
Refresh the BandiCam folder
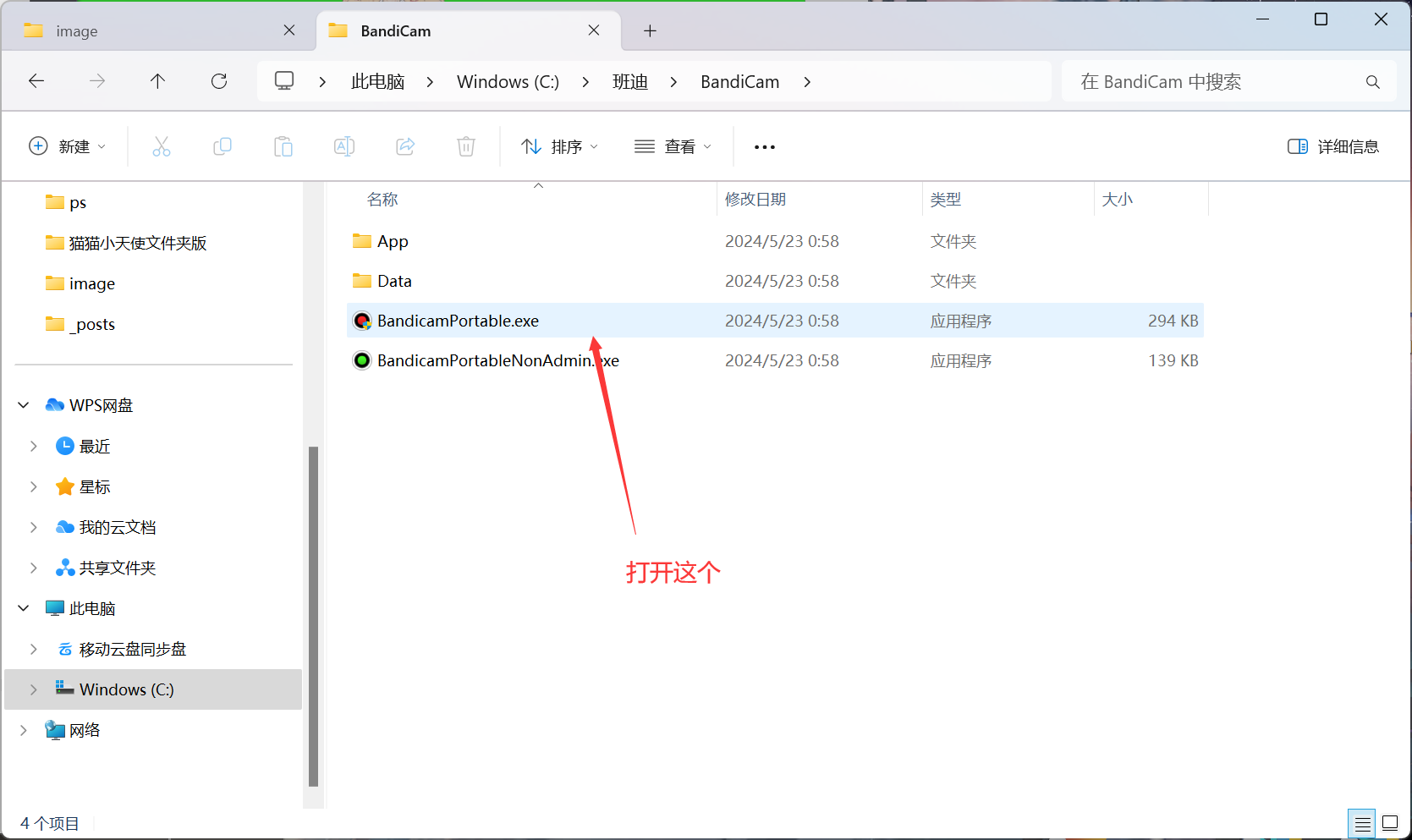(219, 81)
